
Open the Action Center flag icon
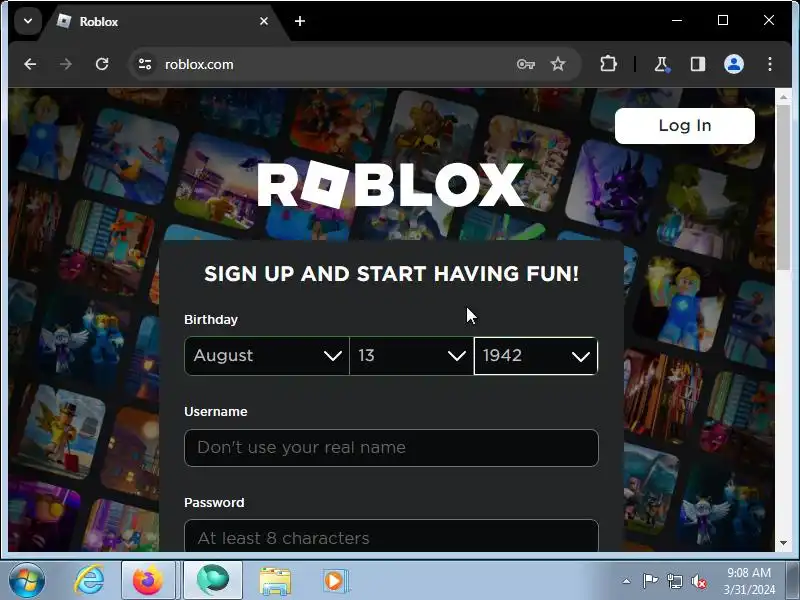coord(650,581)
